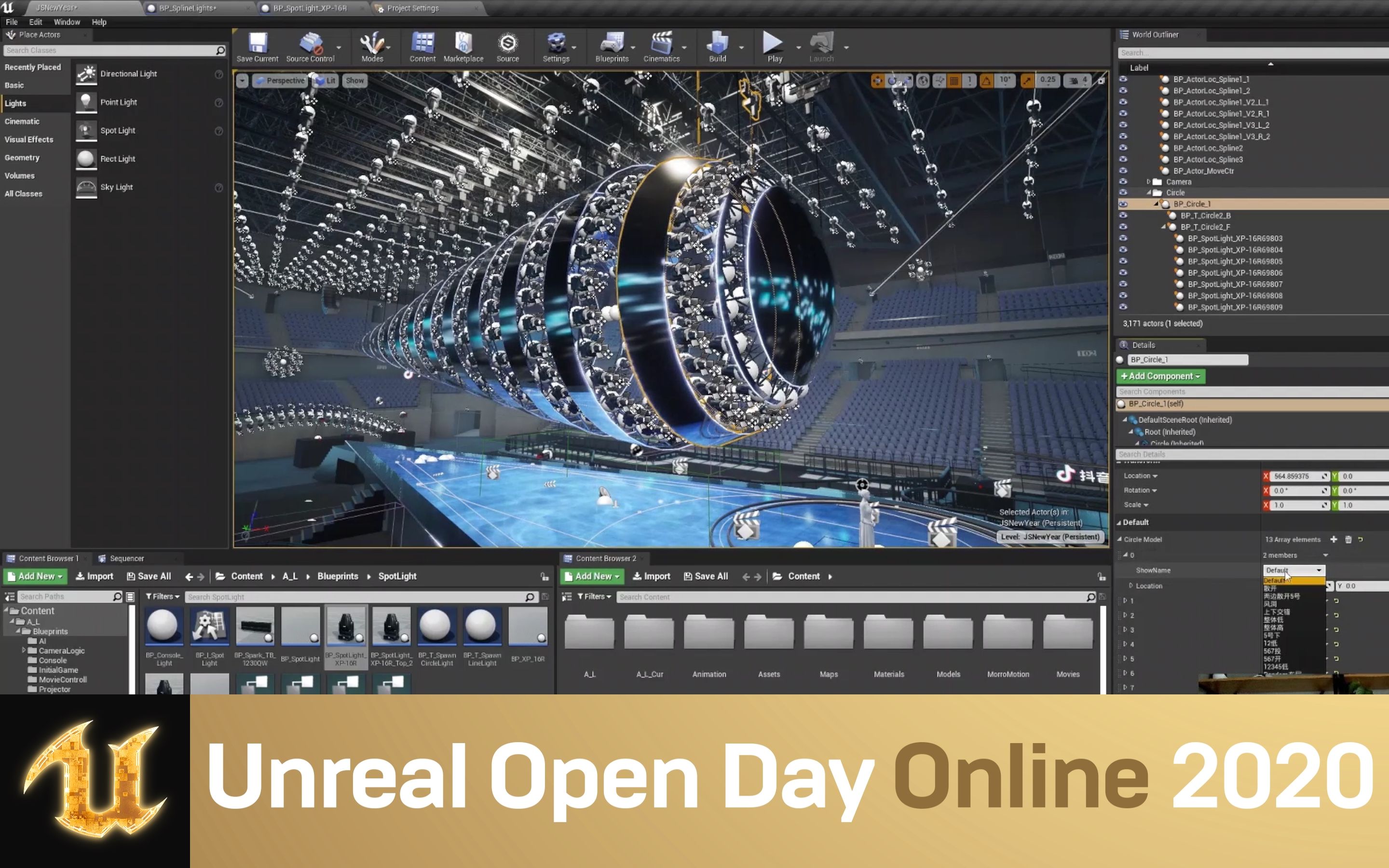Open the ShowName Default combo box
Viewport: 1389px width, 868px height.
pos(1294,570)
